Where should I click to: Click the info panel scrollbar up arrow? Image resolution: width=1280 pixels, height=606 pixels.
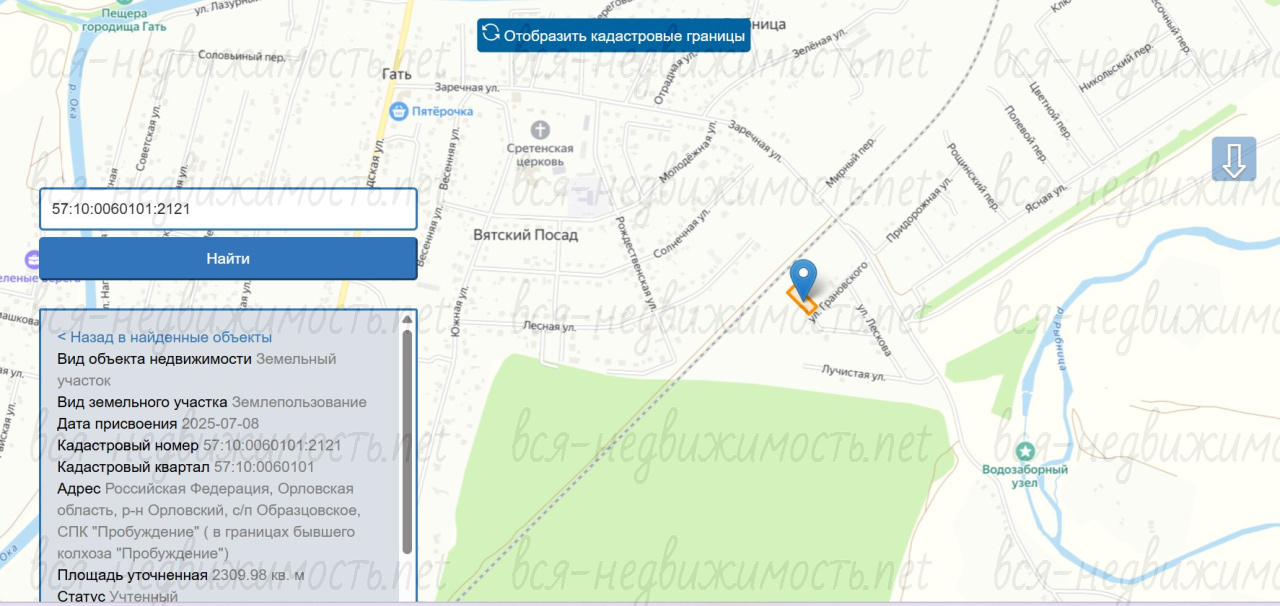coord(407,320)
